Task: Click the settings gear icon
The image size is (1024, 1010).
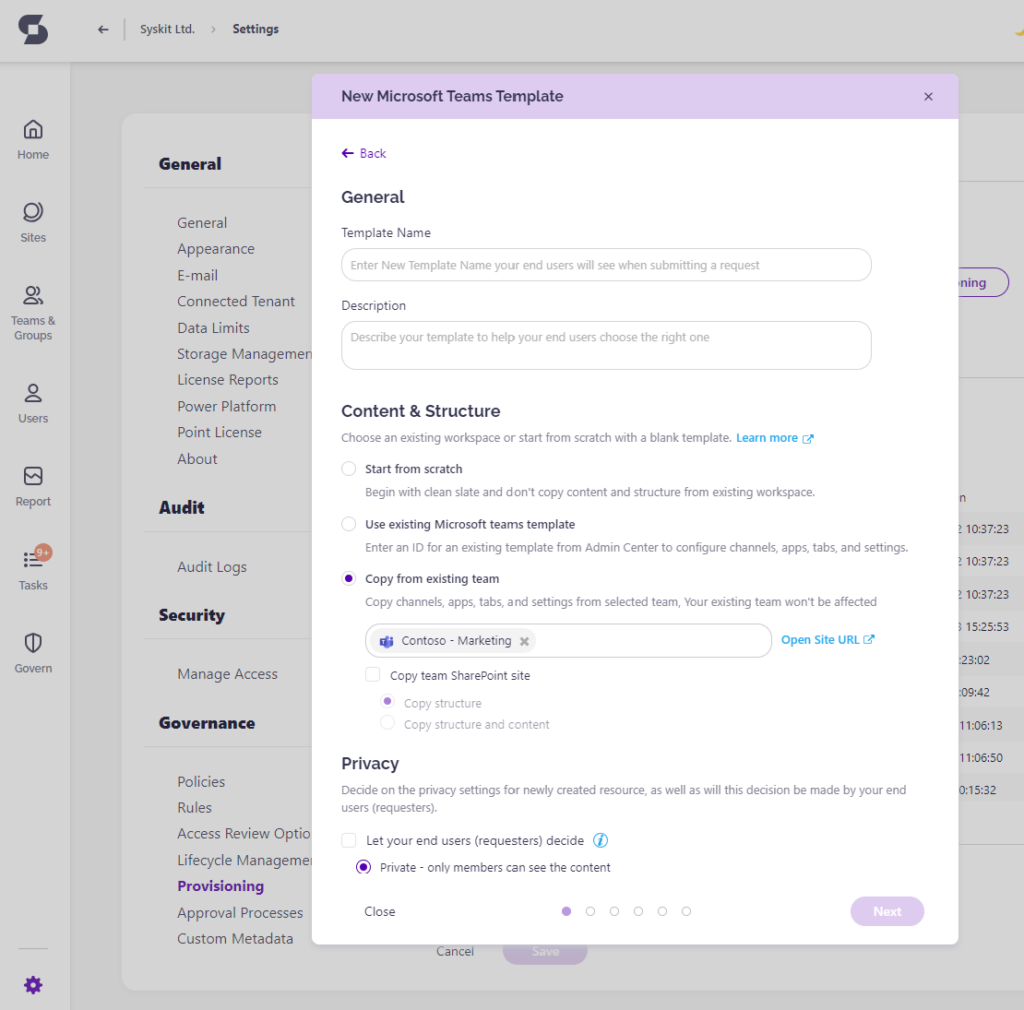Action: click(x=33, y=985)
